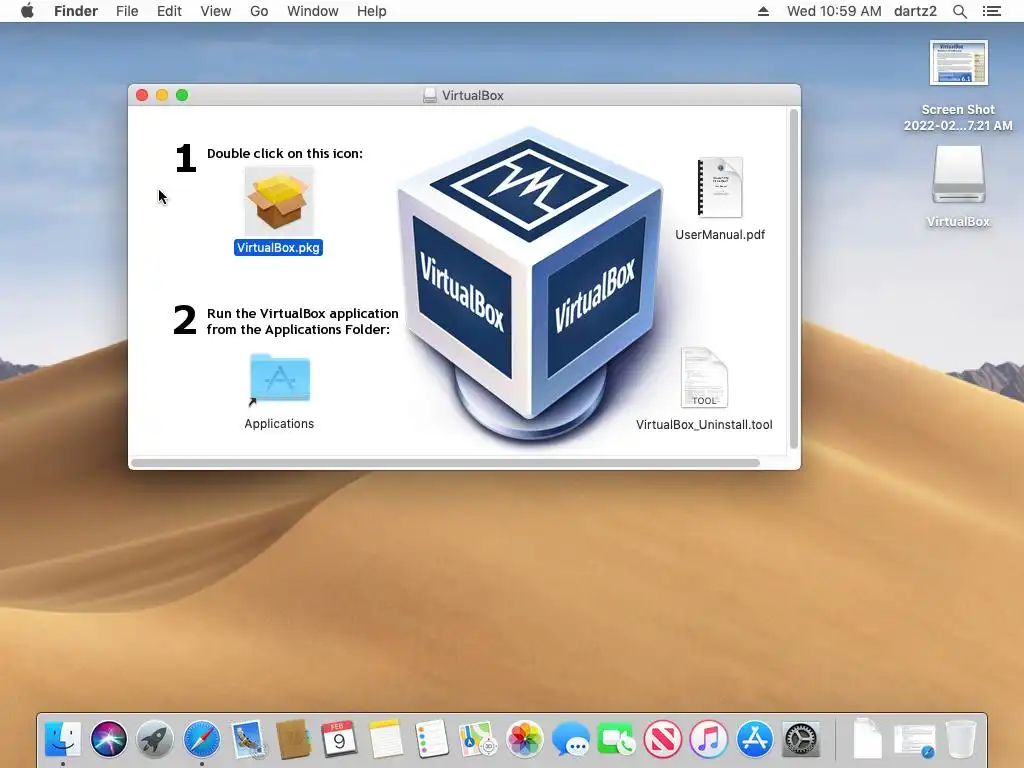Click the horizontal scrollbar in VirtualBox window
The height and width of the screenshot is (768, 1024).
tap(445, 463)
